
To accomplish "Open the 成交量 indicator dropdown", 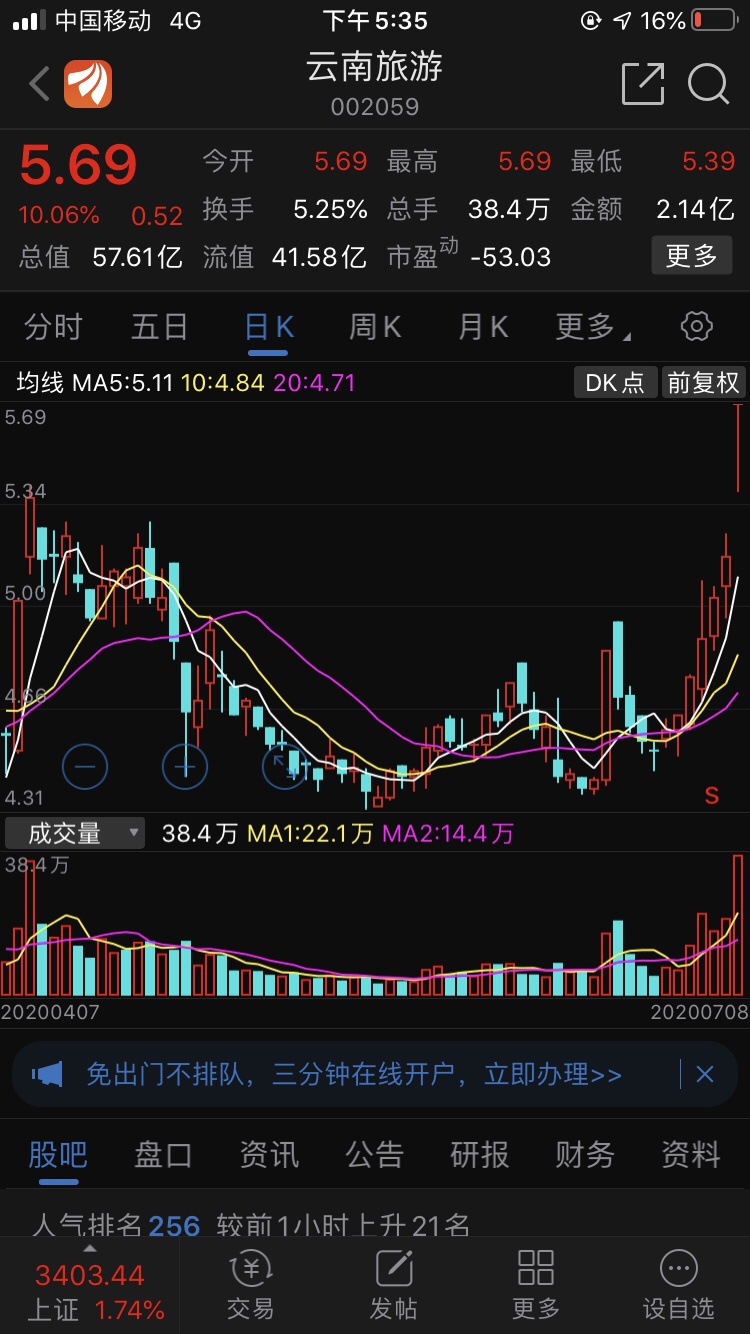I will [75, 833].
